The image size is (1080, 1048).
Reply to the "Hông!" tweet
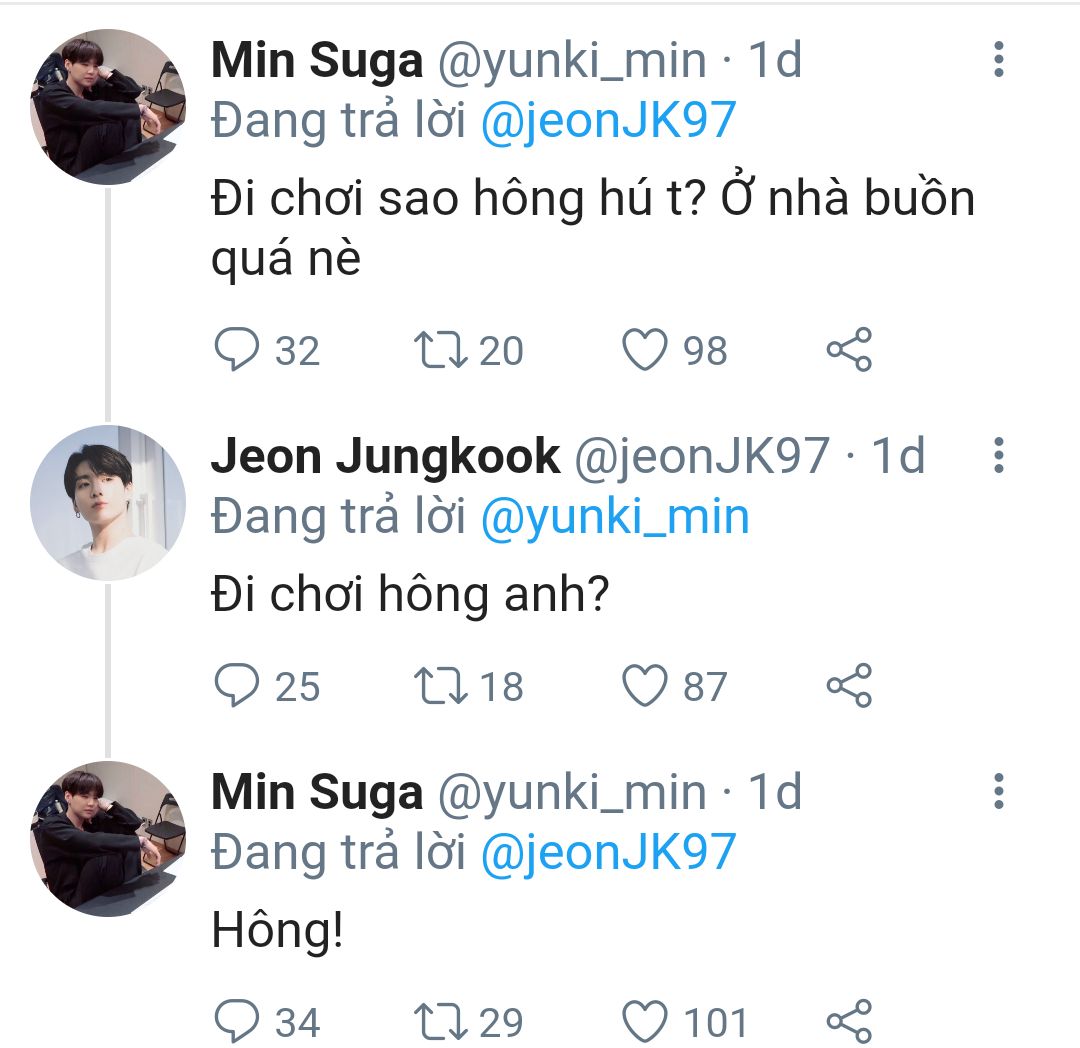point(237,1022)
